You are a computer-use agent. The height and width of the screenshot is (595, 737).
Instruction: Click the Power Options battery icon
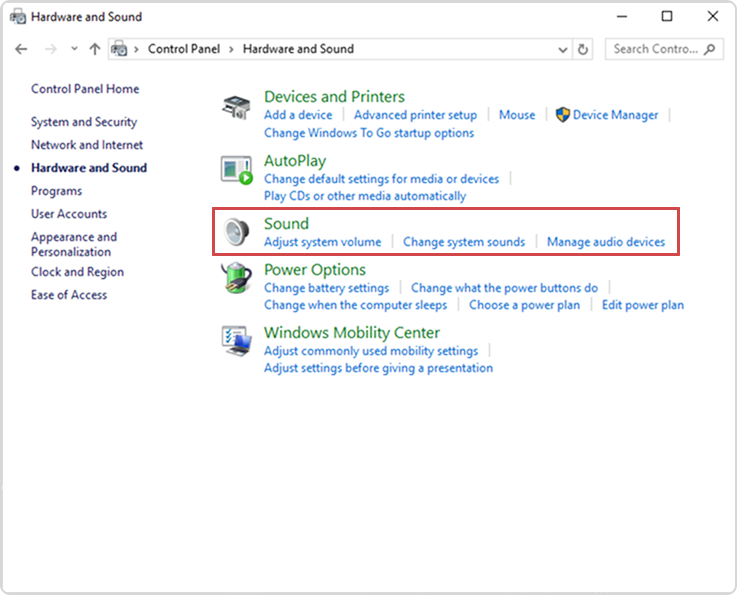pos(236,278)
